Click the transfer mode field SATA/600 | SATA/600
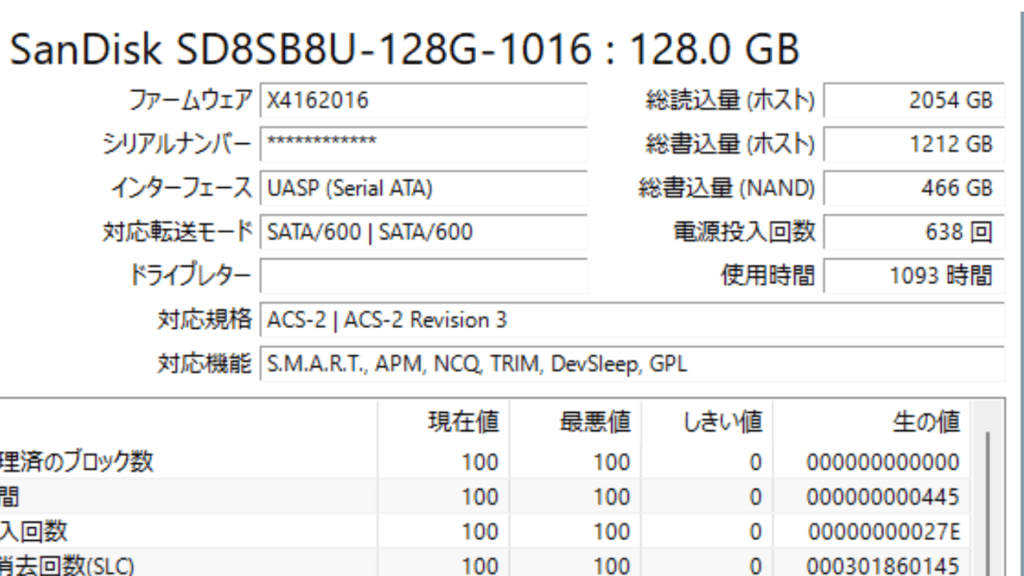1024x576 pixels. pyautogui.click(x=423, y=232)
